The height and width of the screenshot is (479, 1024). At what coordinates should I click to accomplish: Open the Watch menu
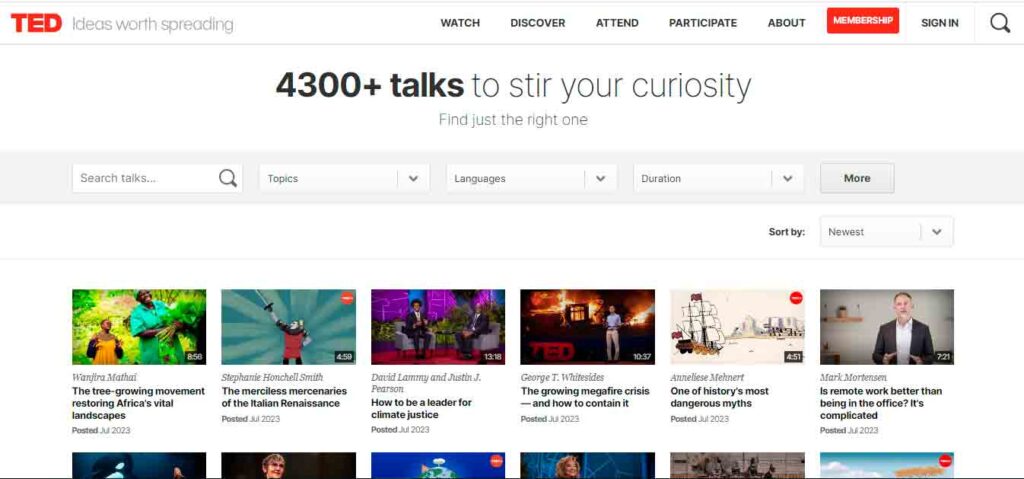point(460,23)
